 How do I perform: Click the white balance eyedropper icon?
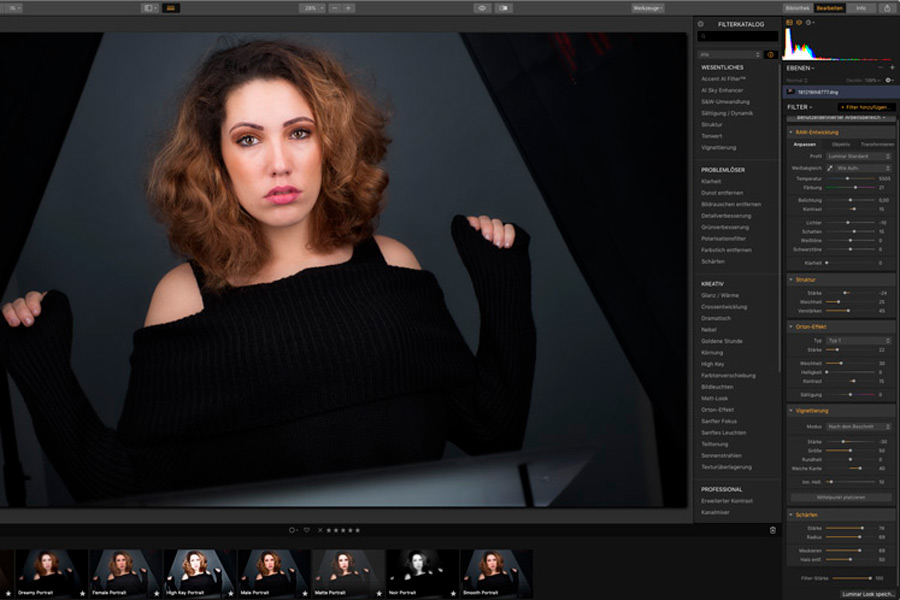(828, 168)
